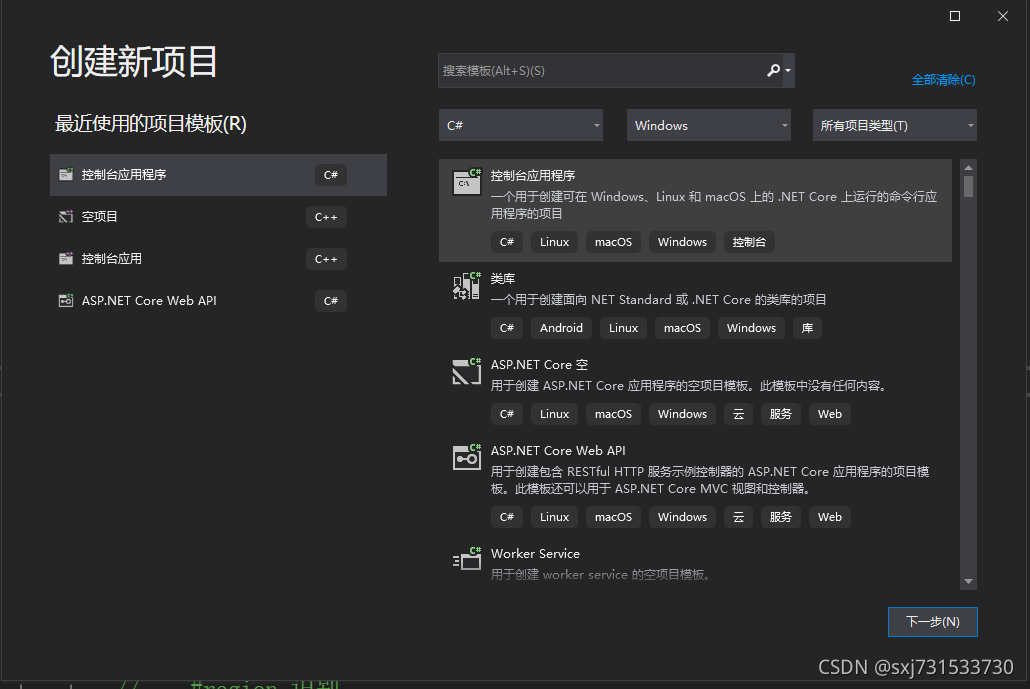Open the C# language filter dropdown
This screenshot has height=689, width=1030.
pyautogui.click(x=521, y=125)
